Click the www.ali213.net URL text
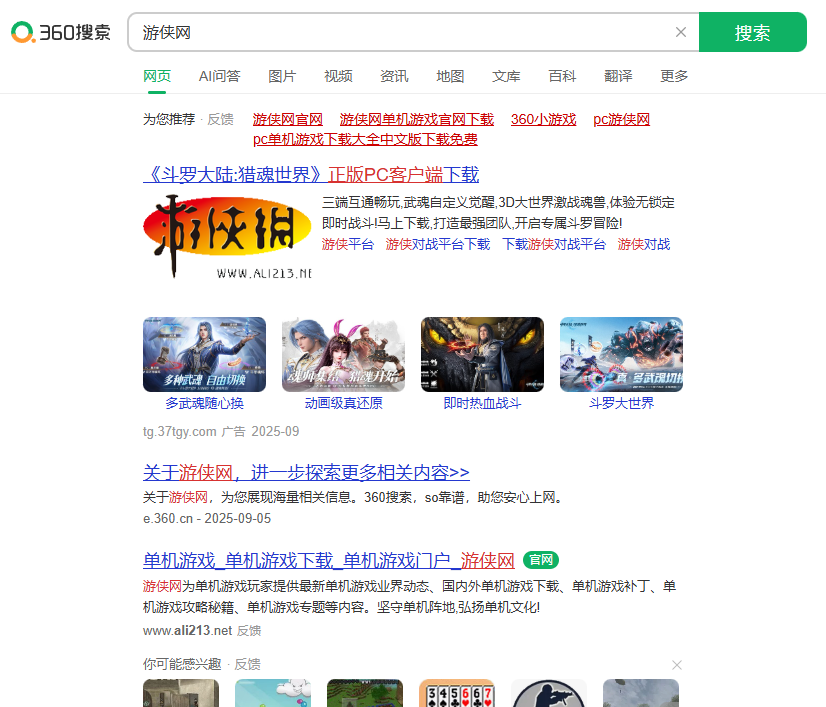Screen dimensions: 826x707 tap(188, 630)
